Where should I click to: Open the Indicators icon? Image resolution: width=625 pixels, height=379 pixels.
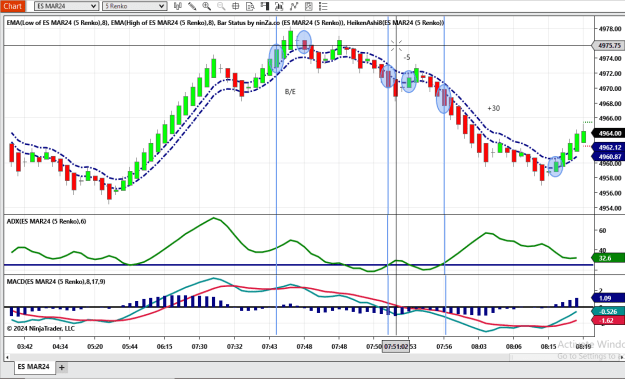(294, 6)
